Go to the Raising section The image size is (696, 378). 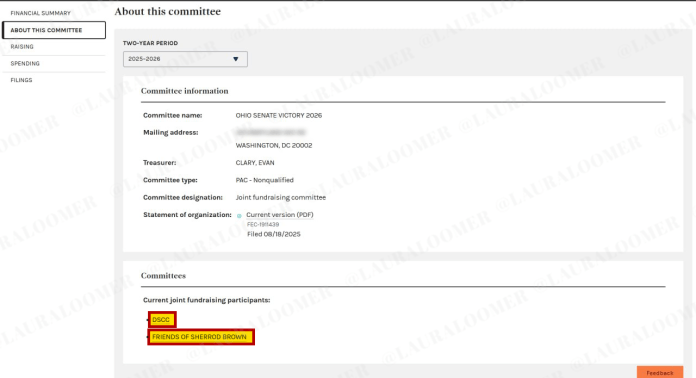[x=22, y=47]
